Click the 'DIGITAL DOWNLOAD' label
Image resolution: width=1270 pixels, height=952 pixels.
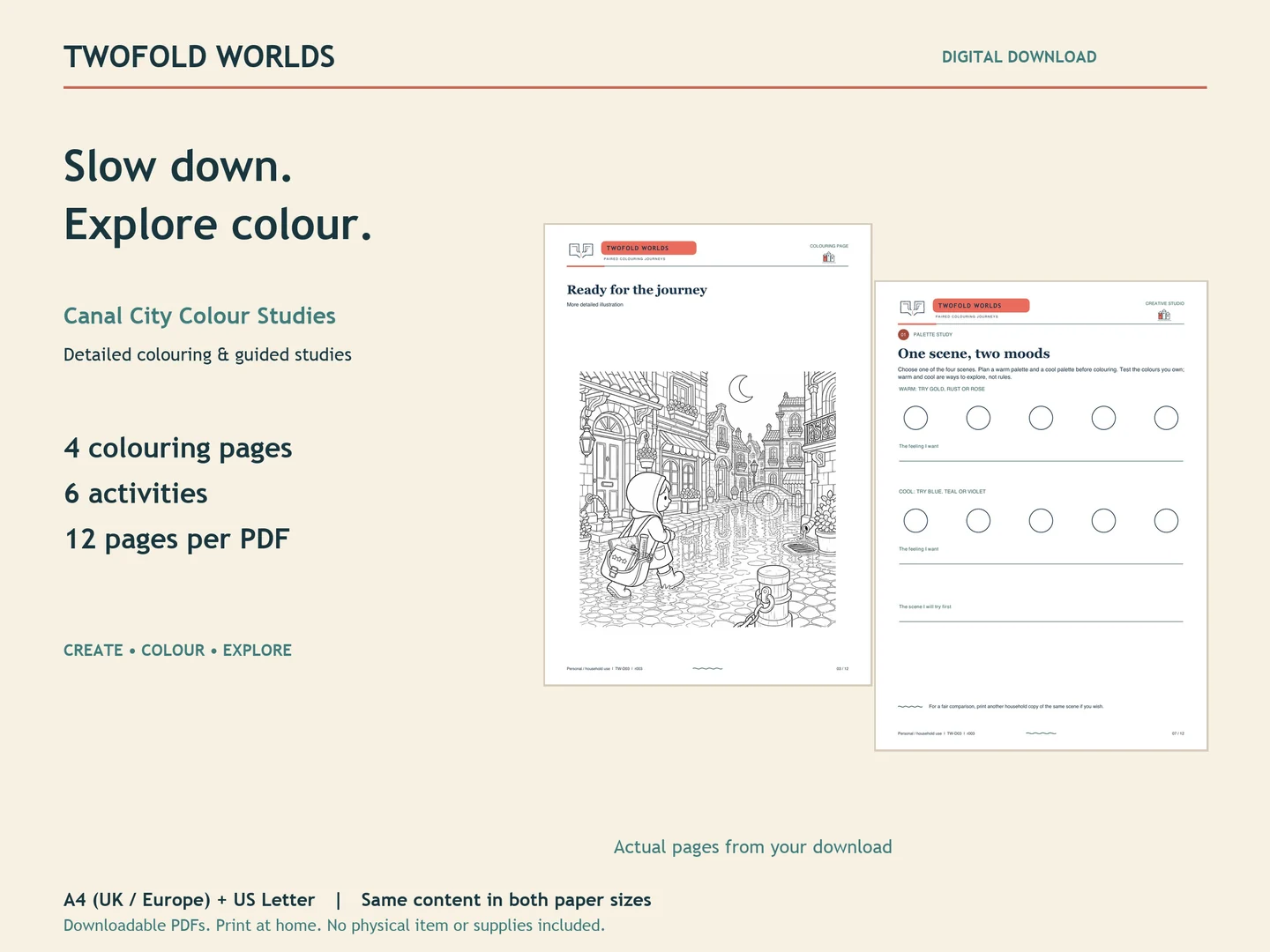(x=1020, y=57)
